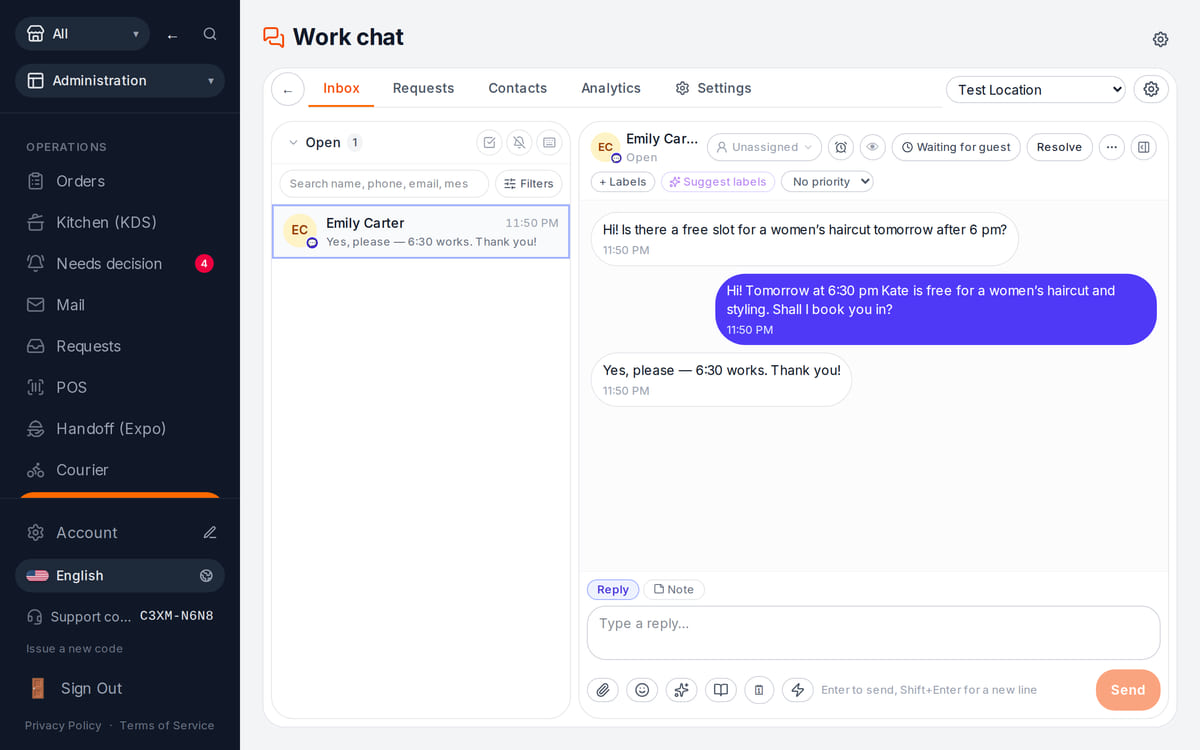The width and height of the screenshot is (1200, 750).
Task: Open Needs decision with 4 badge
Action: point(120,263)
